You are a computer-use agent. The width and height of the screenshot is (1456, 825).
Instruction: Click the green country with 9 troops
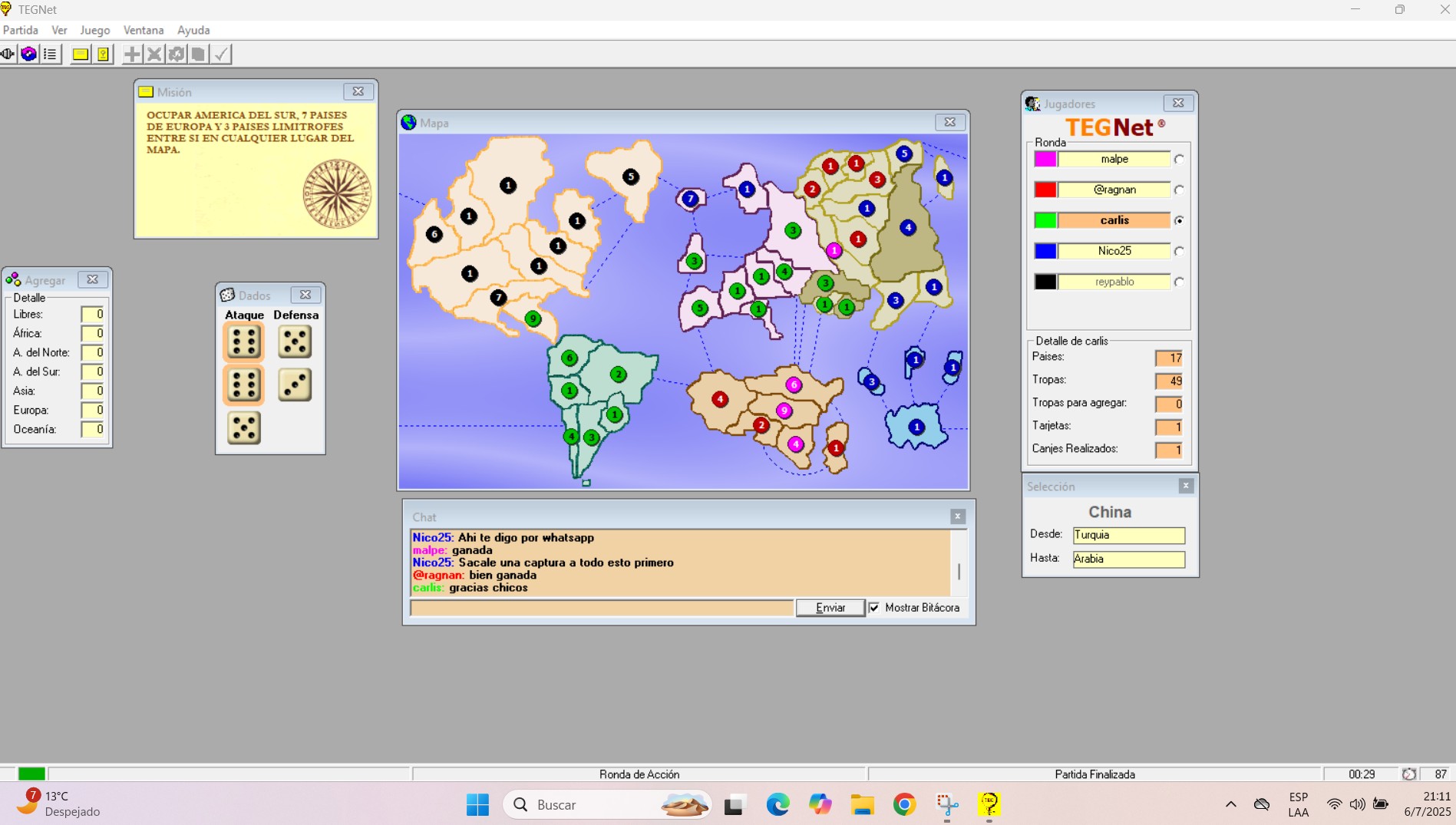tap(533, 318)
